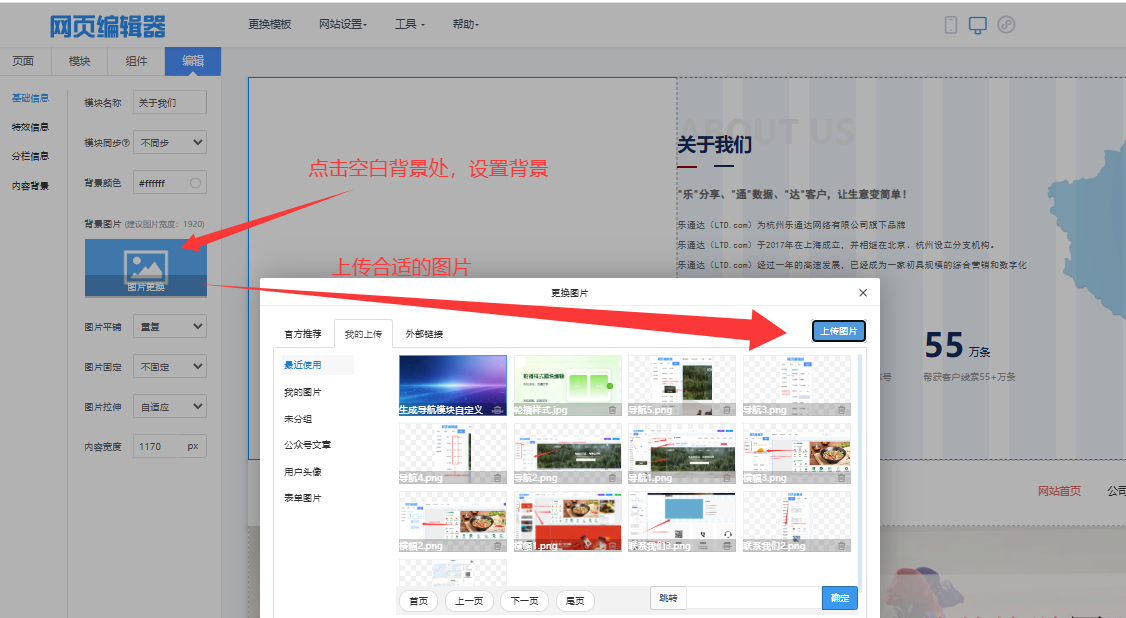Expand the 图片平铺 dropdown
1126x618 pixels.
(x=170, y=326)
